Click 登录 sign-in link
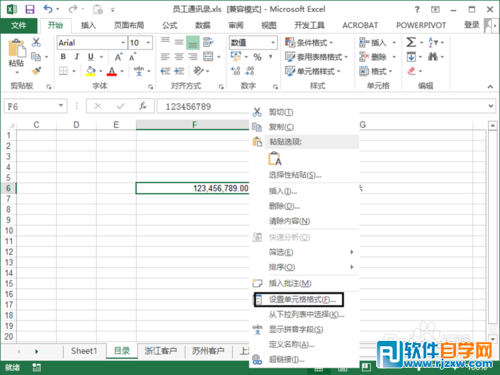 [x=472, y=25]
